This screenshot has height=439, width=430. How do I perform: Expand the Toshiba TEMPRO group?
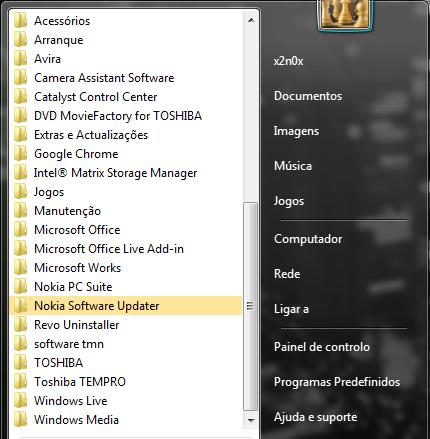[126, 382]
